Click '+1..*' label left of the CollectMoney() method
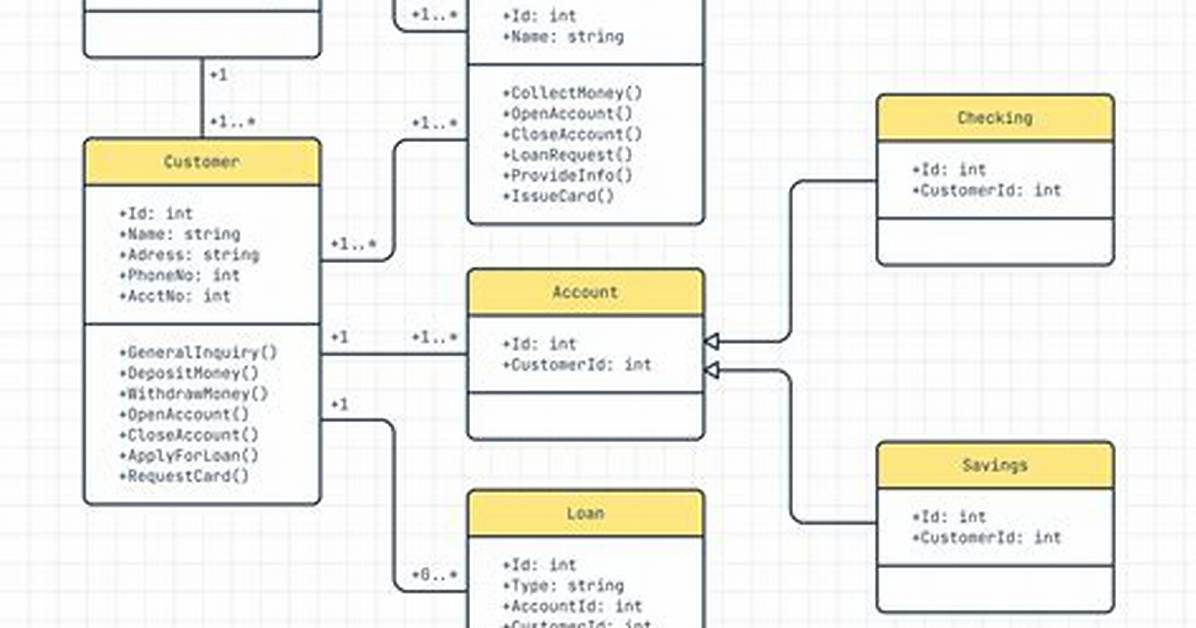Image resolution: width=1196 pixels, height=628 pixels. click(435, 122)
